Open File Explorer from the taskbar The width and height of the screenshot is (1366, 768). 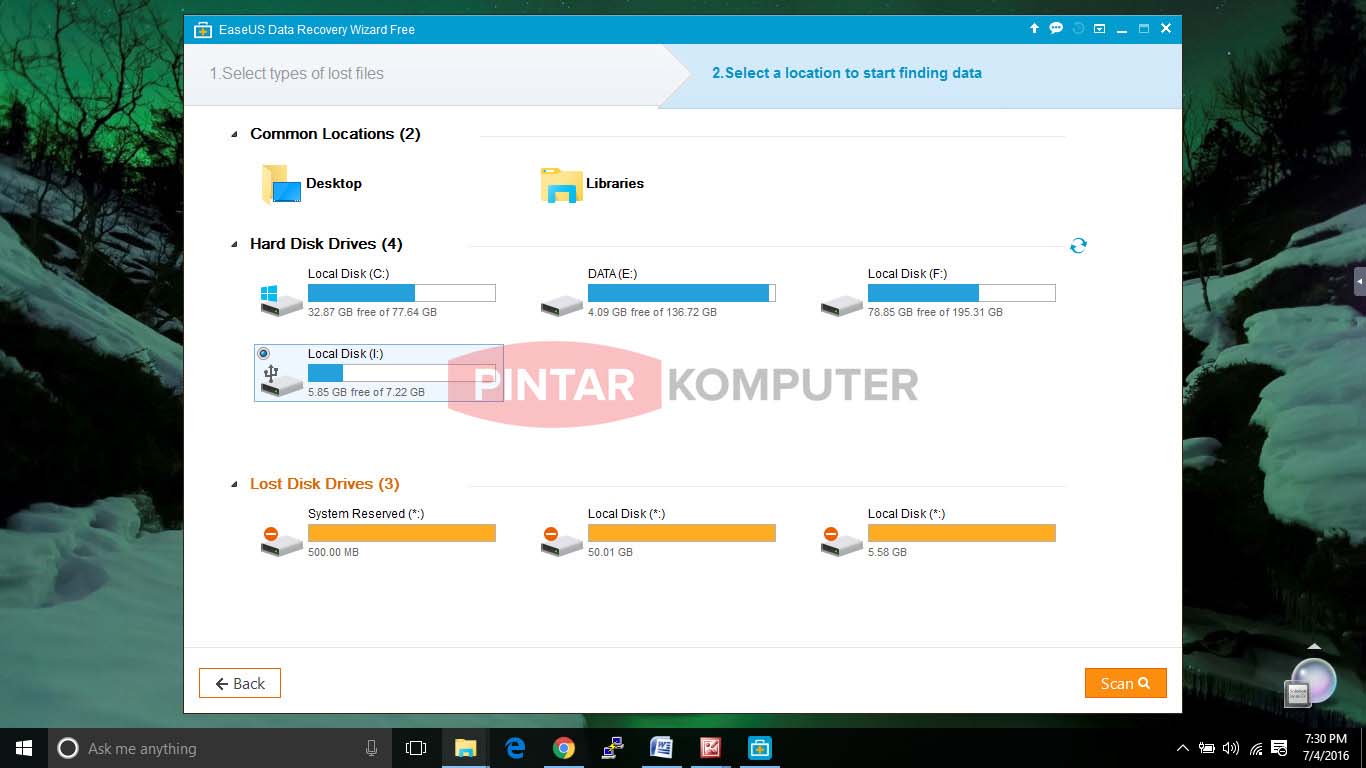465,748
